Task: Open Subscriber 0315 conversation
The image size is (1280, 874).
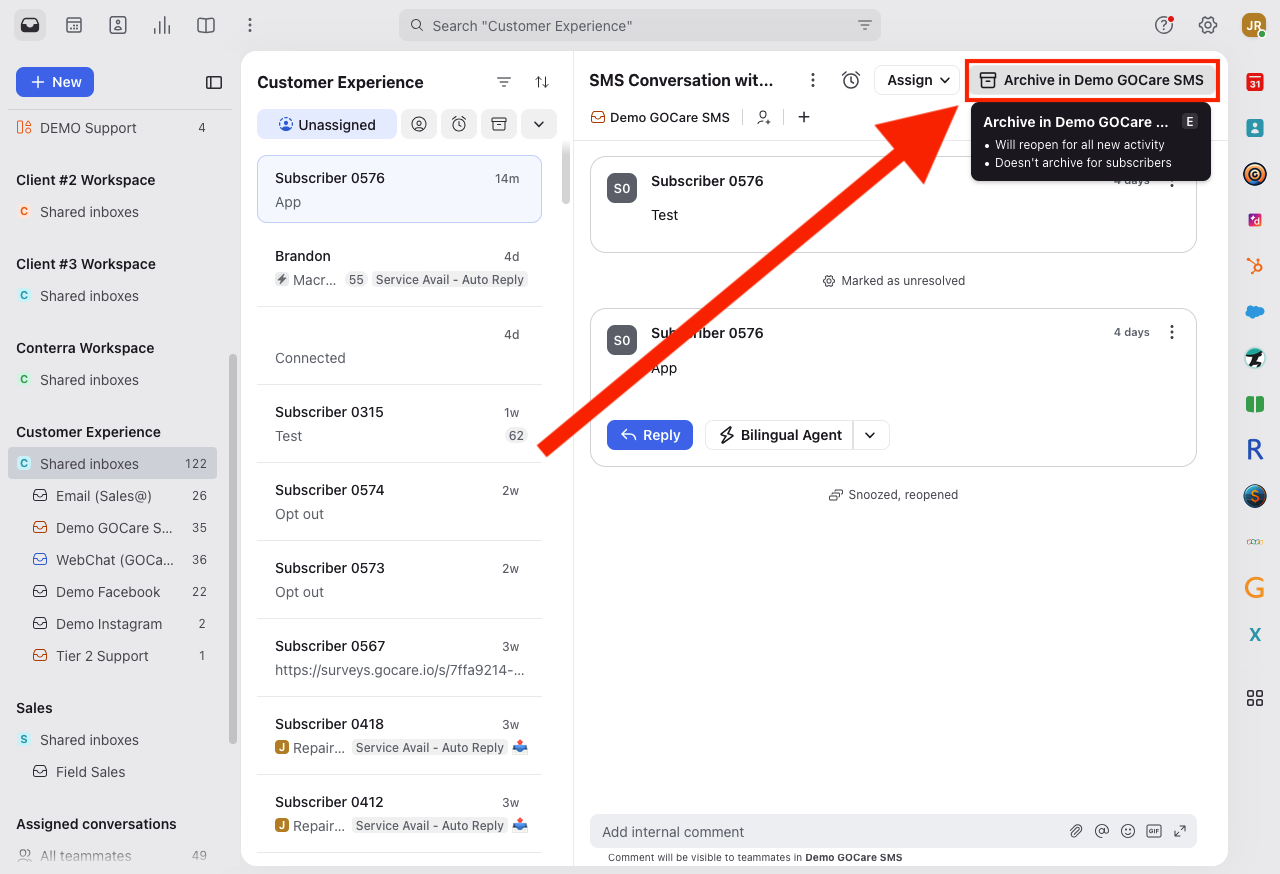Action: coord(399,423)
